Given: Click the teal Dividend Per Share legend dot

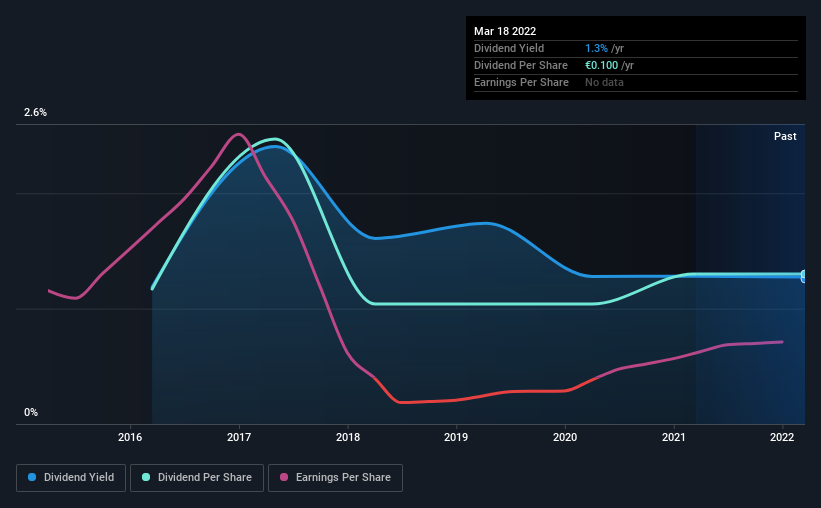Looking at the screenshot, I should (146, 477).
